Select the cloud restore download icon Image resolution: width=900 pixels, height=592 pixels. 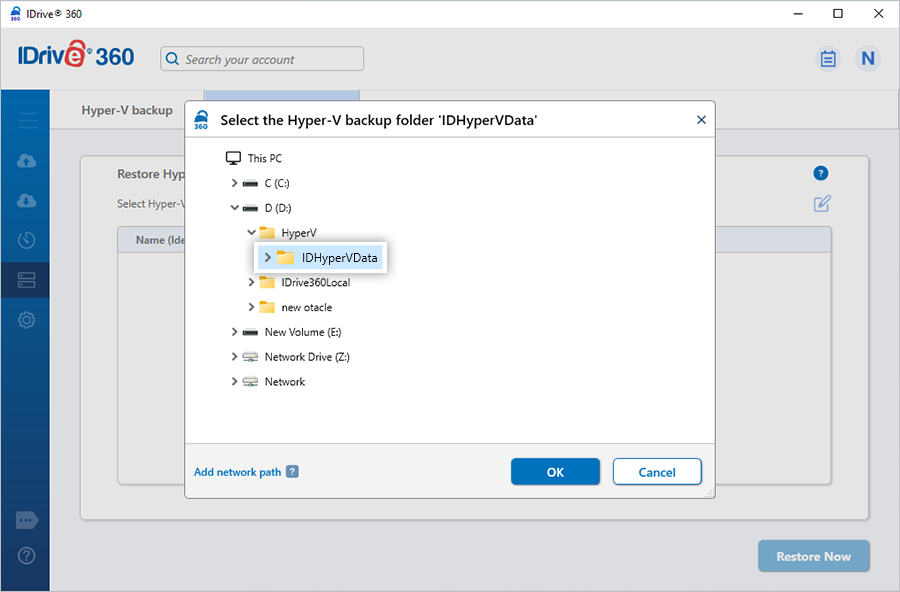click(x=27, y=201)
